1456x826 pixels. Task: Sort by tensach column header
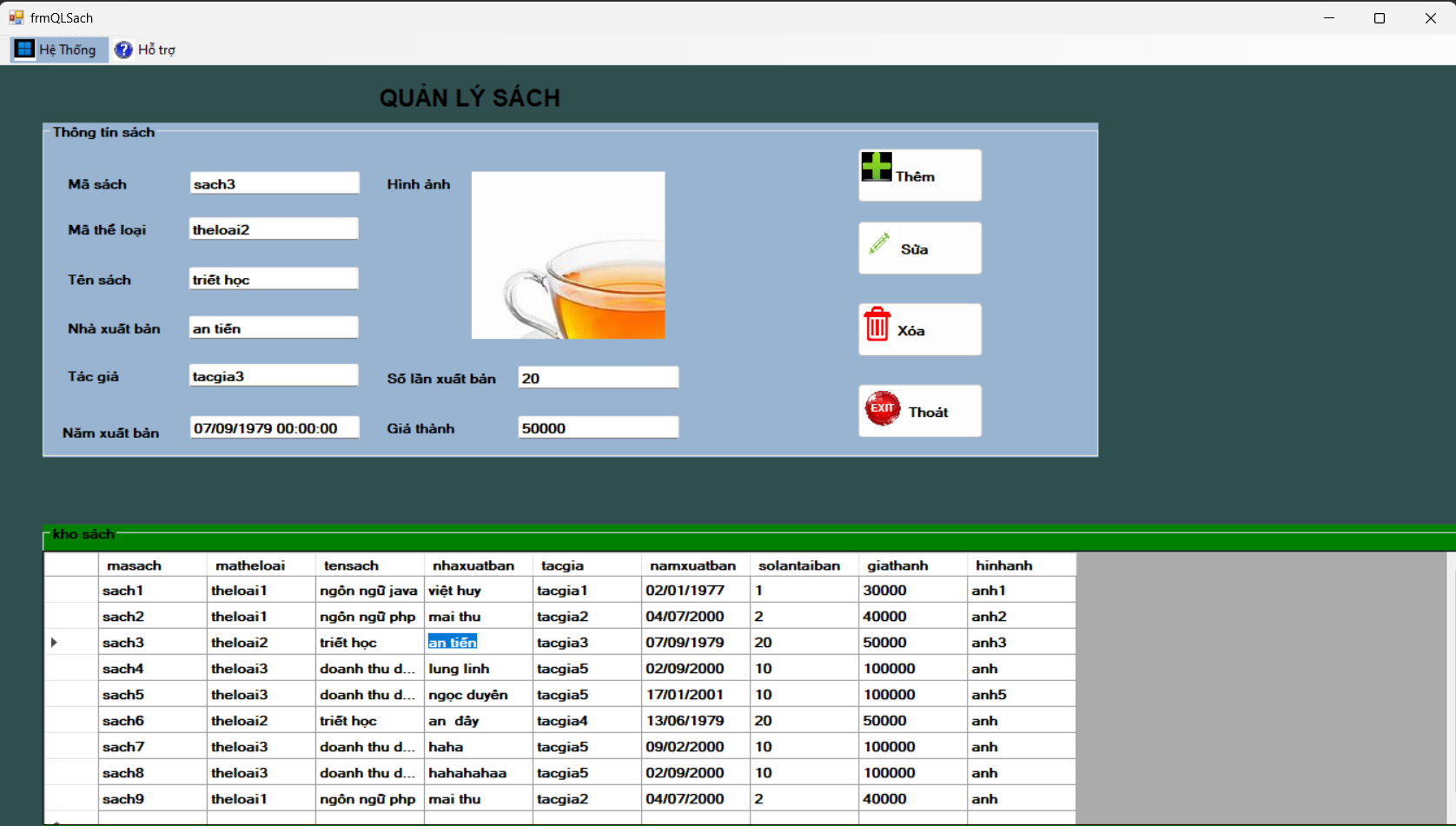369,565
